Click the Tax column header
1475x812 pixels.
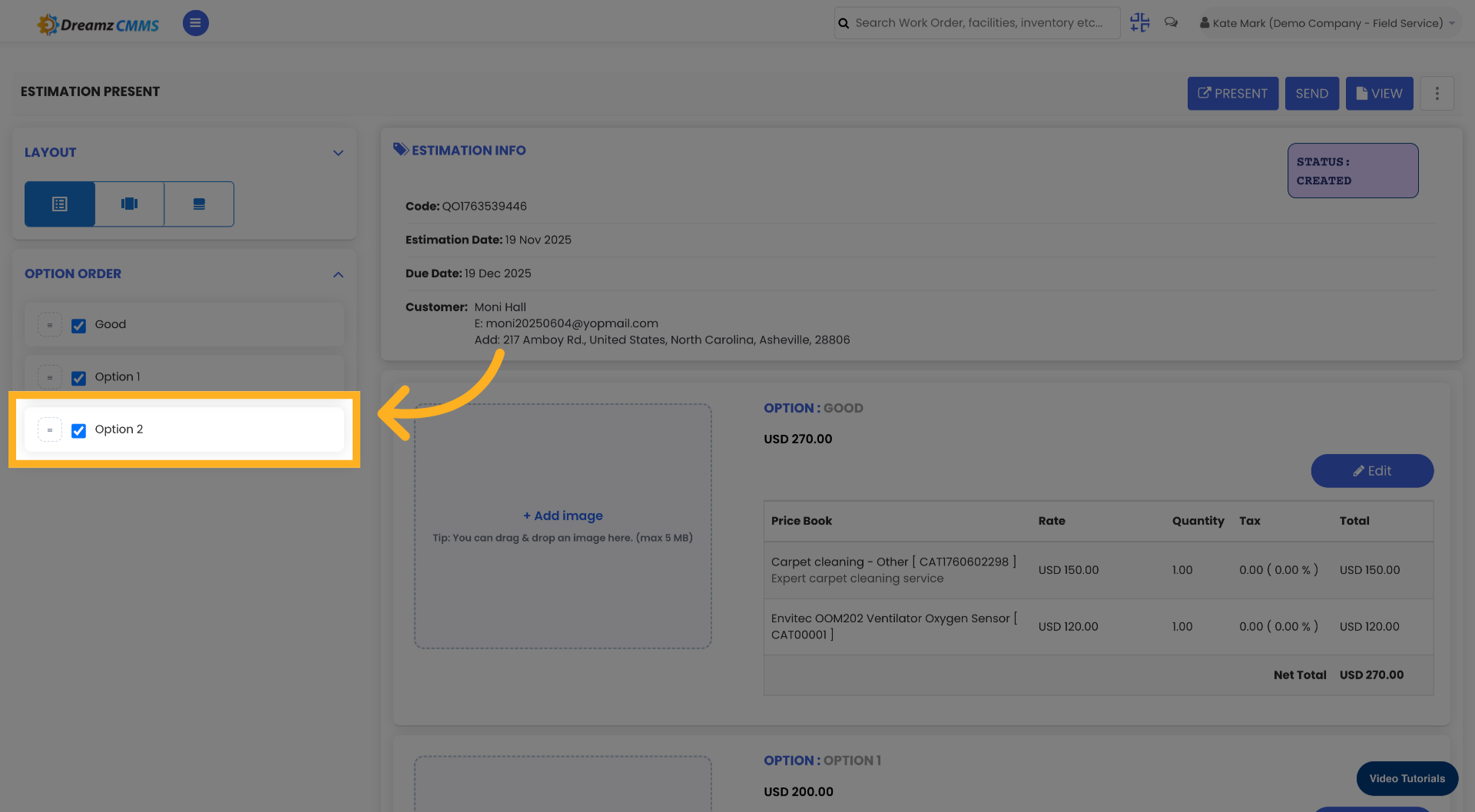(x=1249, y=521)
